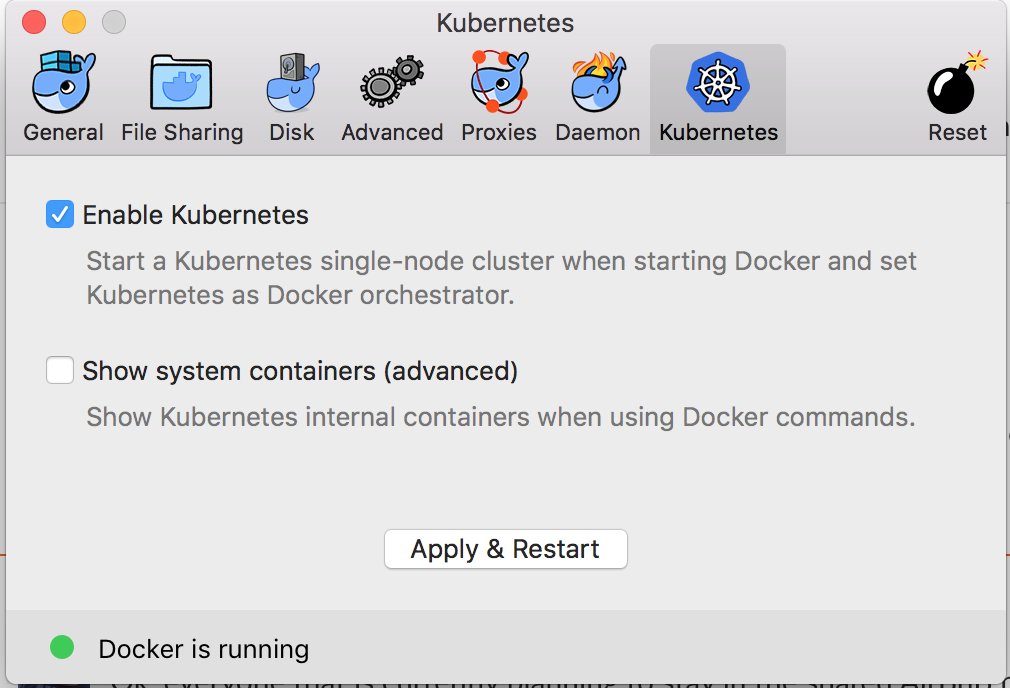The width and height of the screenshot is (1010, 688).
Task: Enable Show system containers (advanced)
Action: click(59, 370)
